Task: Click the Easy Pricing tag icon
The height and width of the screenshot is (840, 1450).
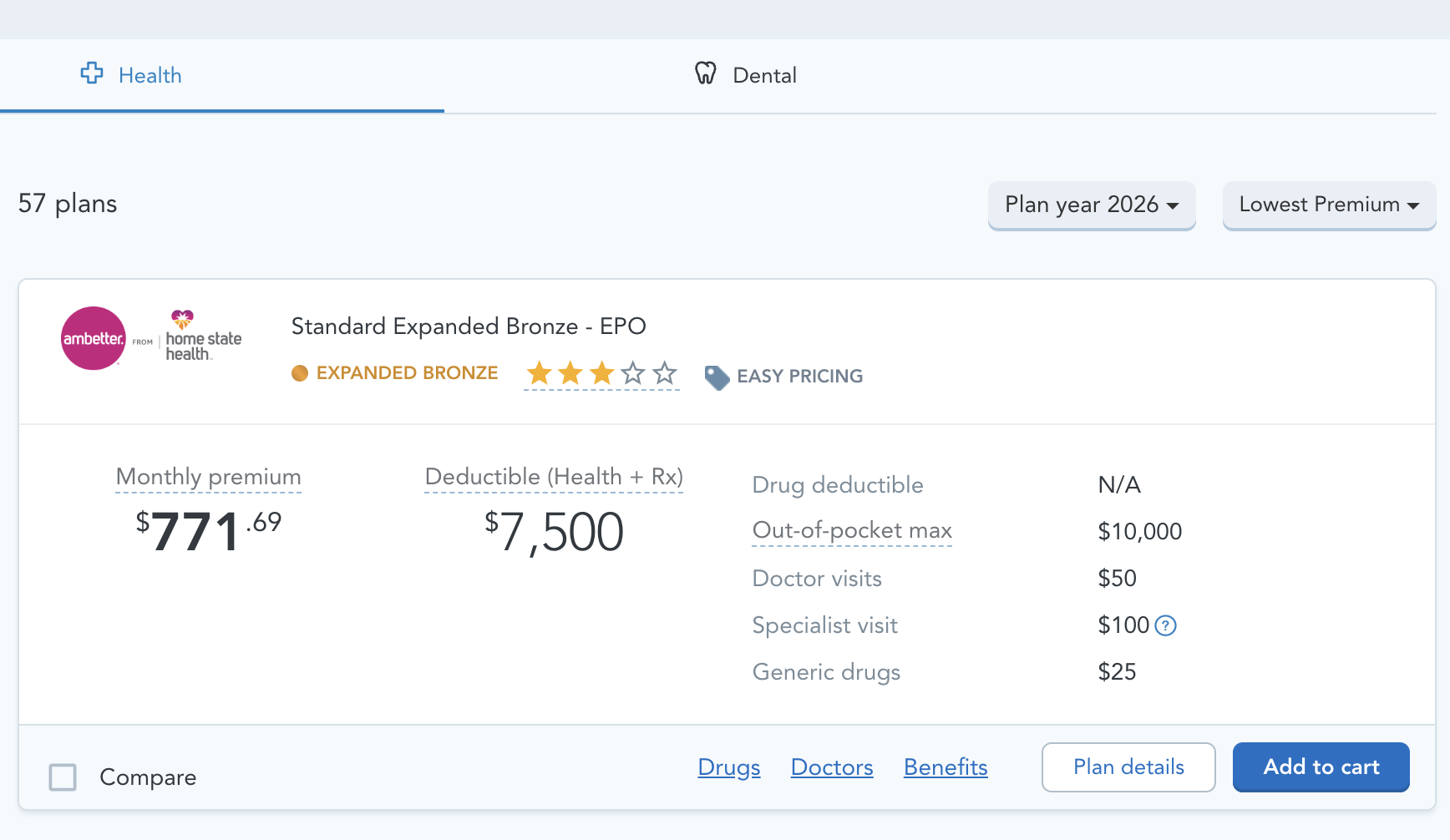Action: coord(717,377)
